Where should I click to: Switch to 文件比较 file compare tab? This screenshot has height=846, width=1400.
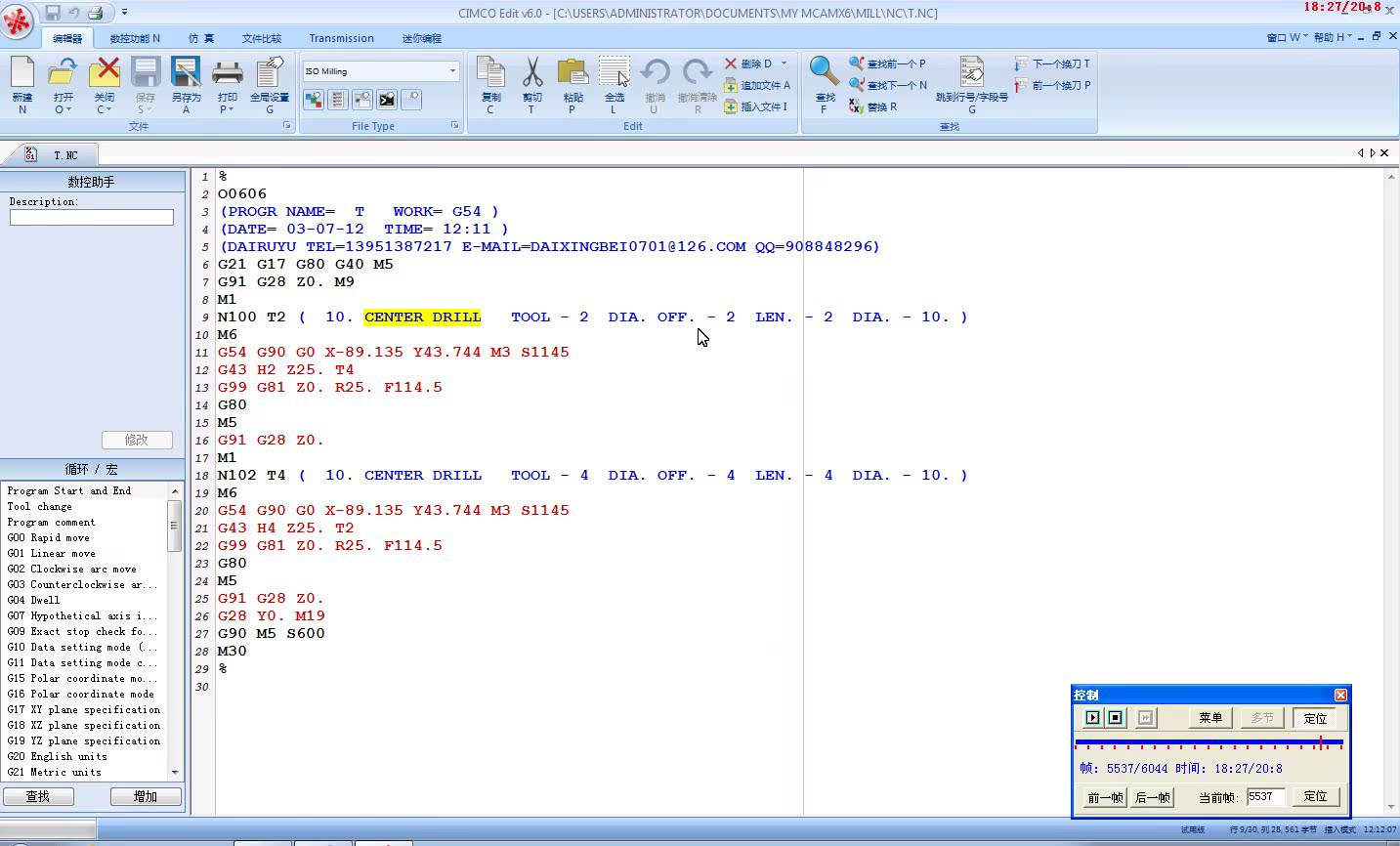click(x=262, y=38)
